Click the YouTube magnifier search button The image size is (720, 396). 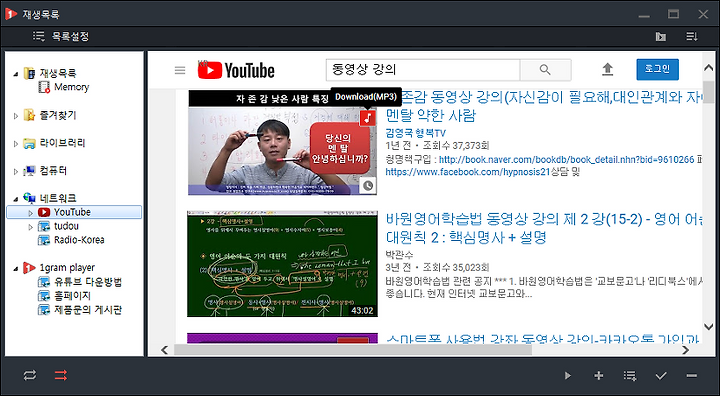click(x=545, y=70)
